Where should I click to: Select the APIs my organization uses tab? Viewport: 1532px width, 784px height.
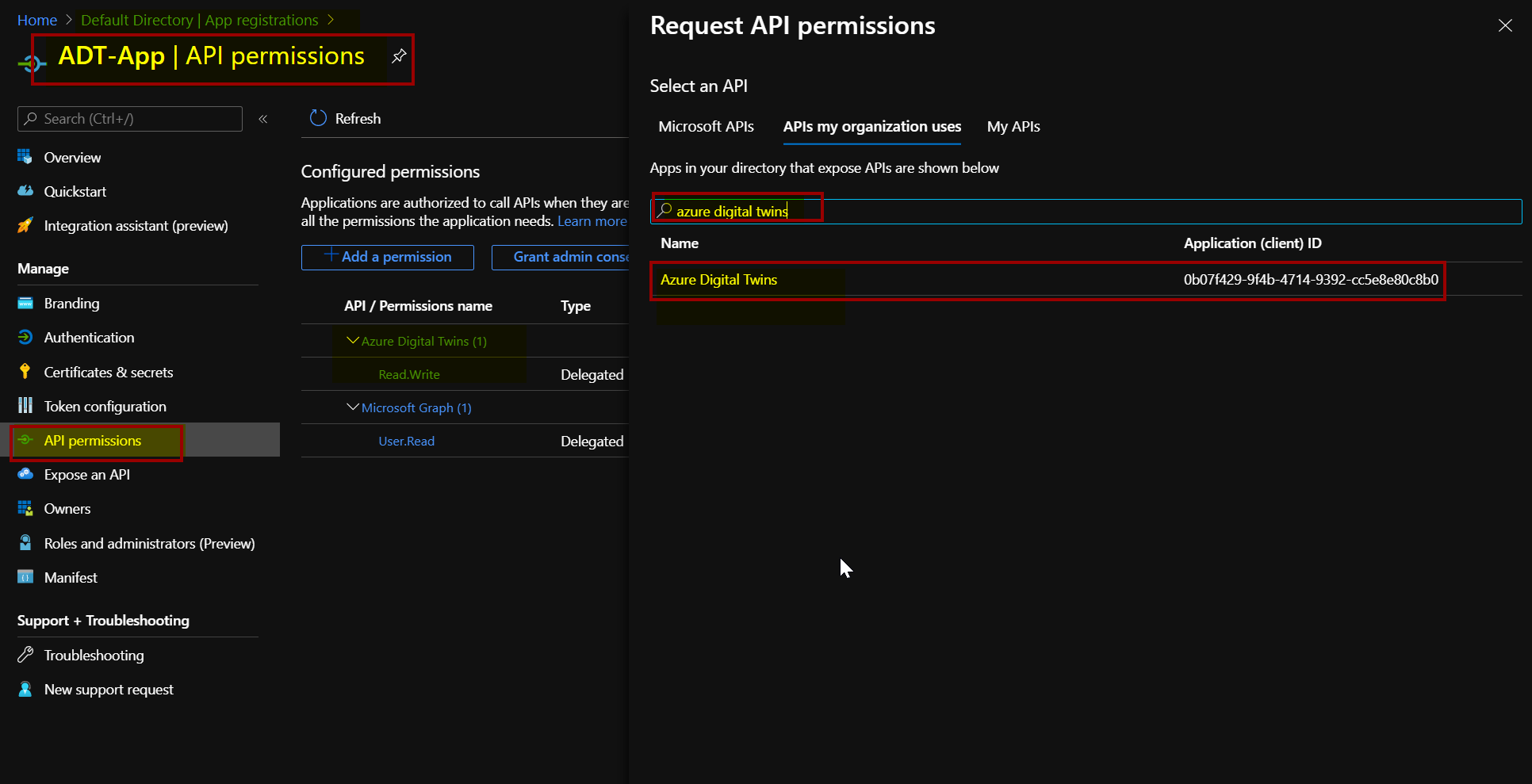pos(871,127)
